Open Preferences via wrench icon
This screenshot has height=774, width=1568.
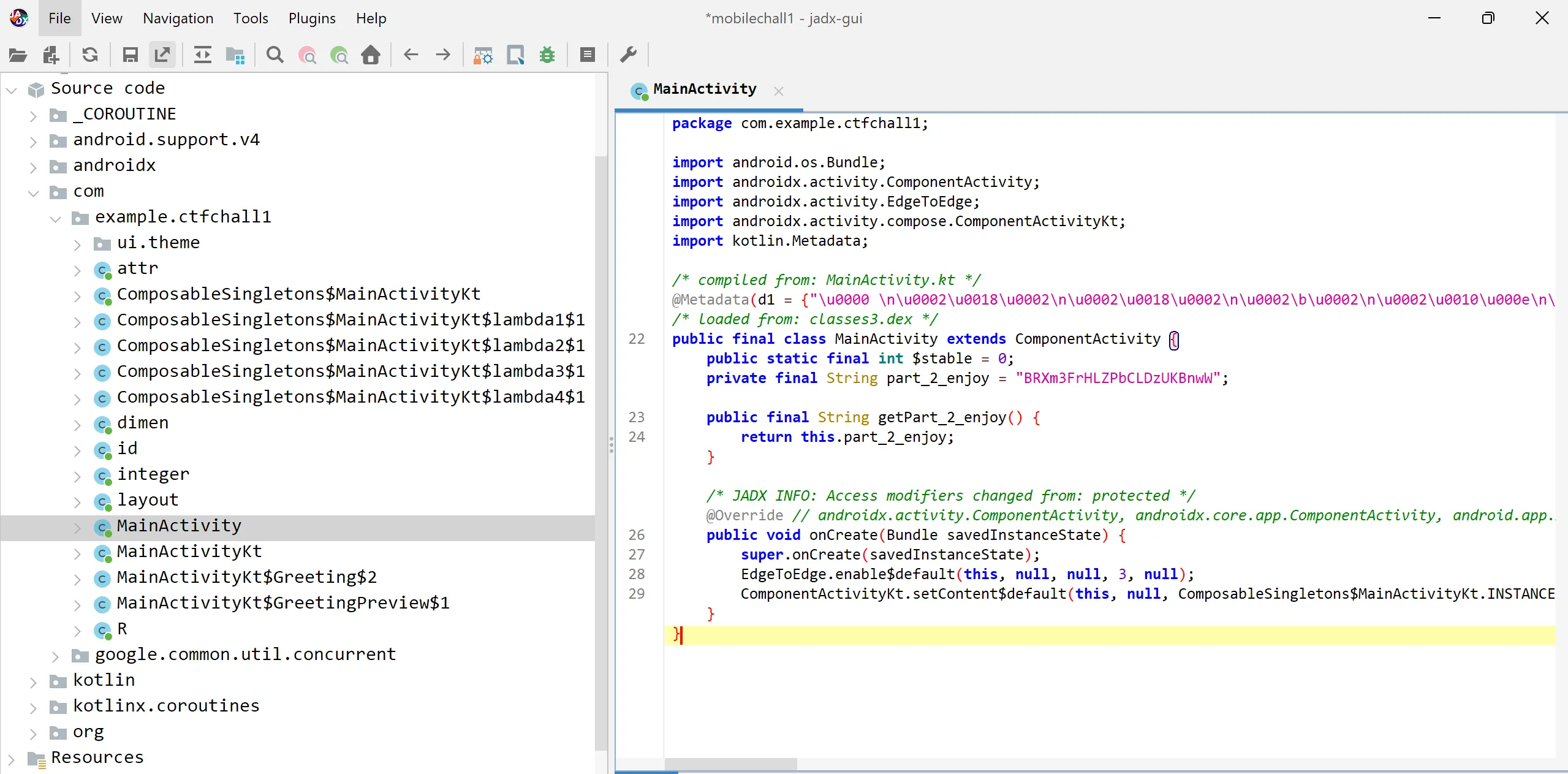pos(628,55)
